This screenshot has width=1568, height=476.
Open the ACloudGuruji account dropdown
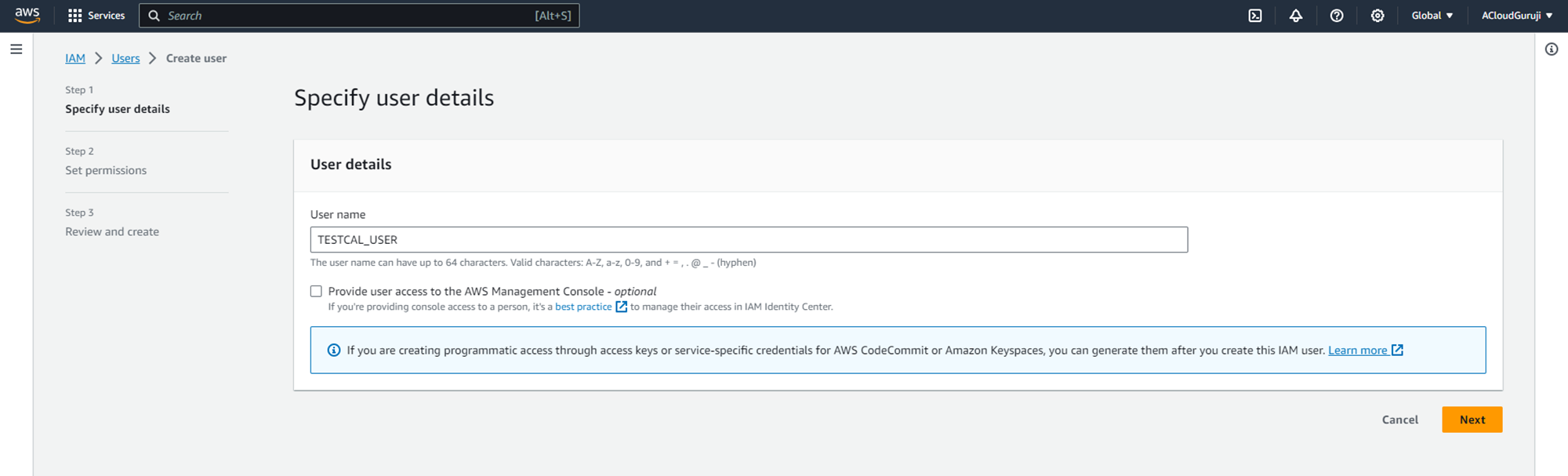click(x=1516, y=16)
